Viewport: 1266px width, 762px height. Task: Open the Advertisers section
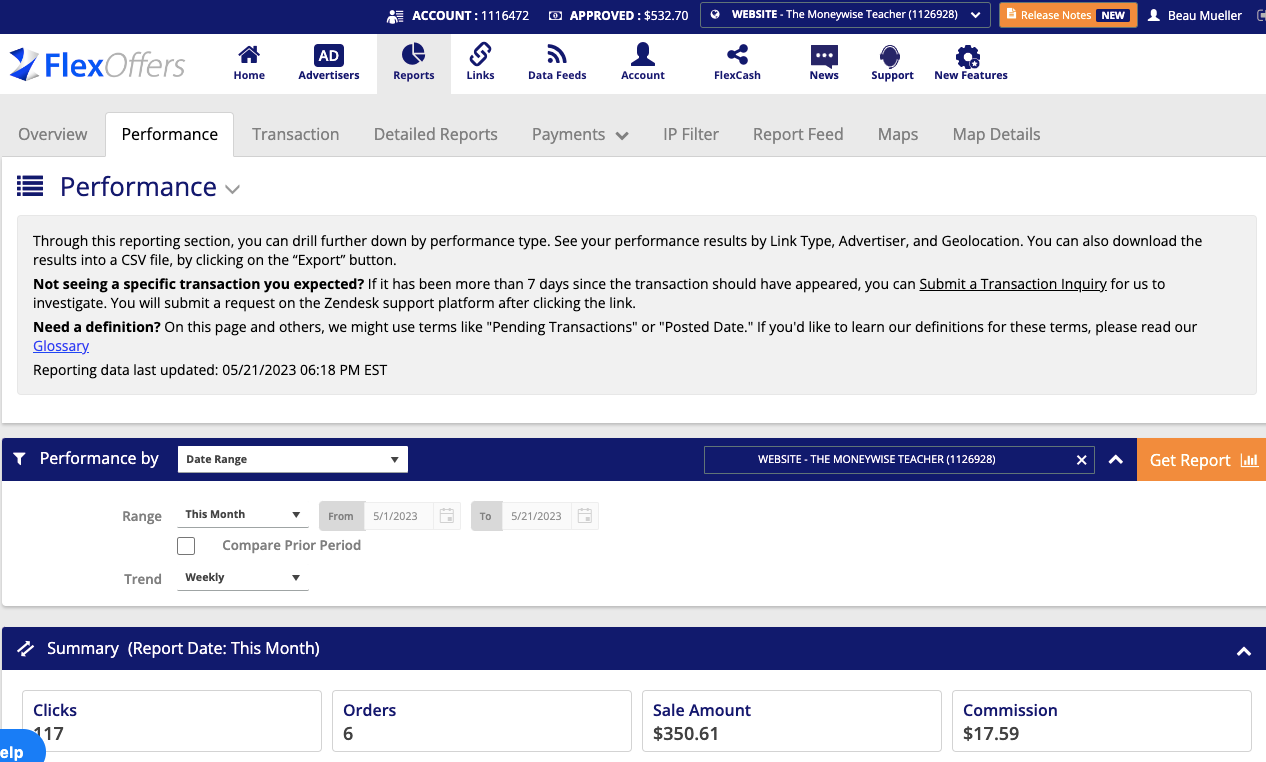pyautogui.click(x=328, y=63)
